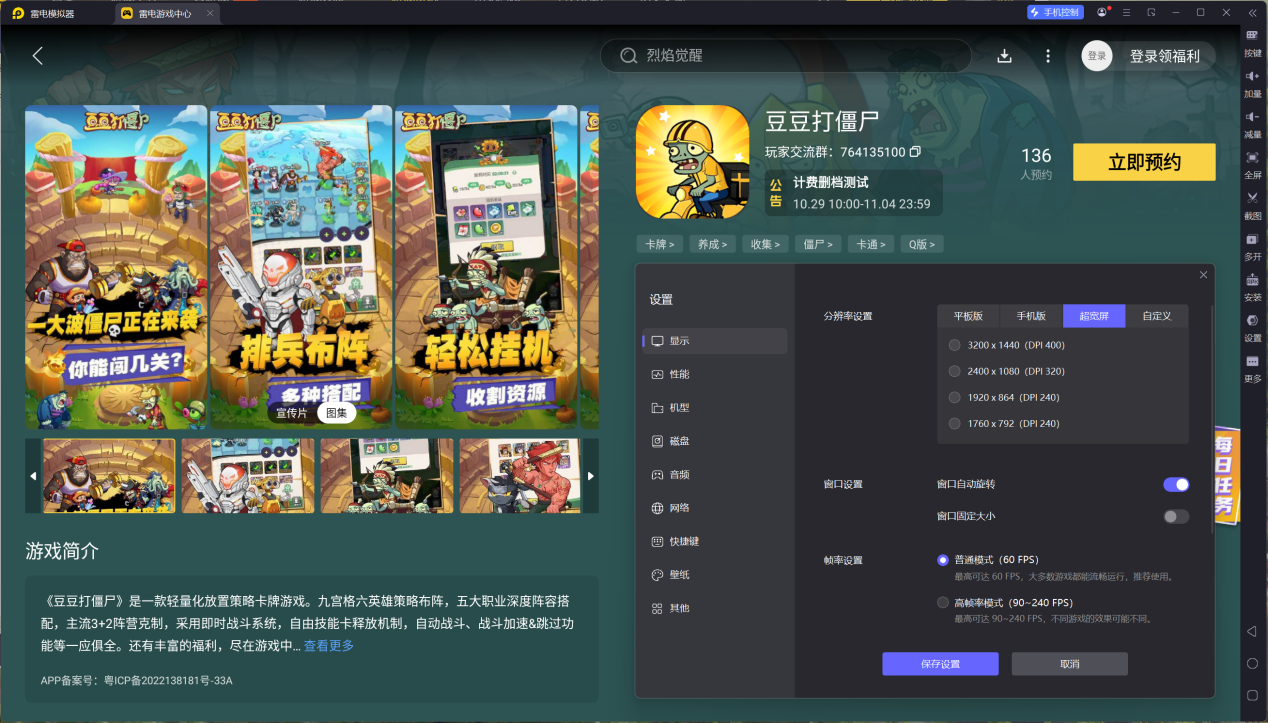The width and height of the screenshot is (1268, 723).
Task: Open the multi-instance (多开) sidebar tool
Action: [1252, 245]
